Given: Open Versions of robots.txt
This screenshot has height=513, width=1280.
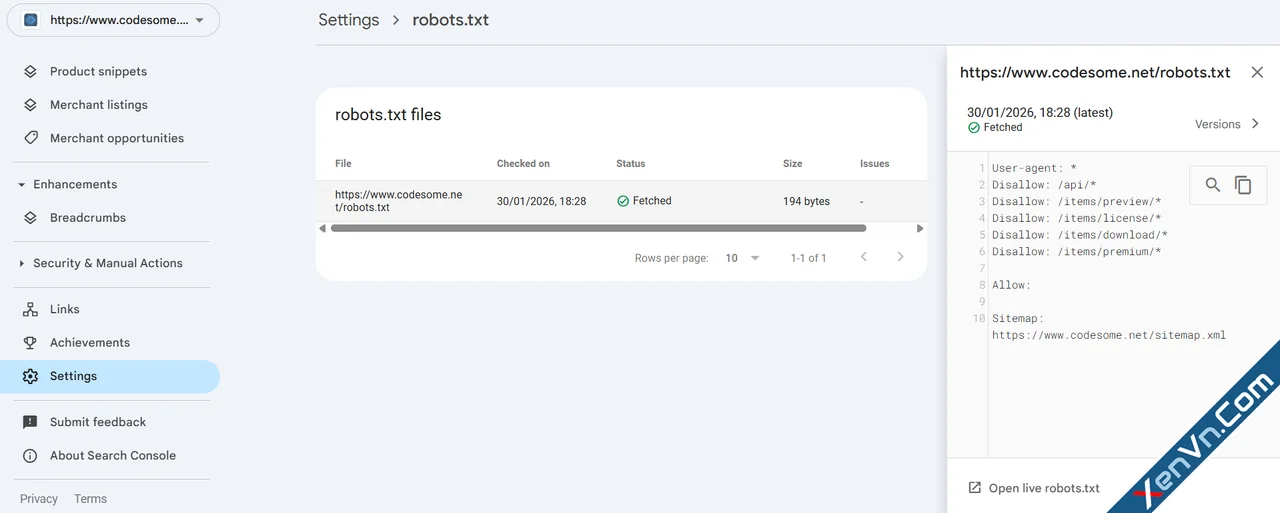Looking at the screenshot, I should [1228, 124].
